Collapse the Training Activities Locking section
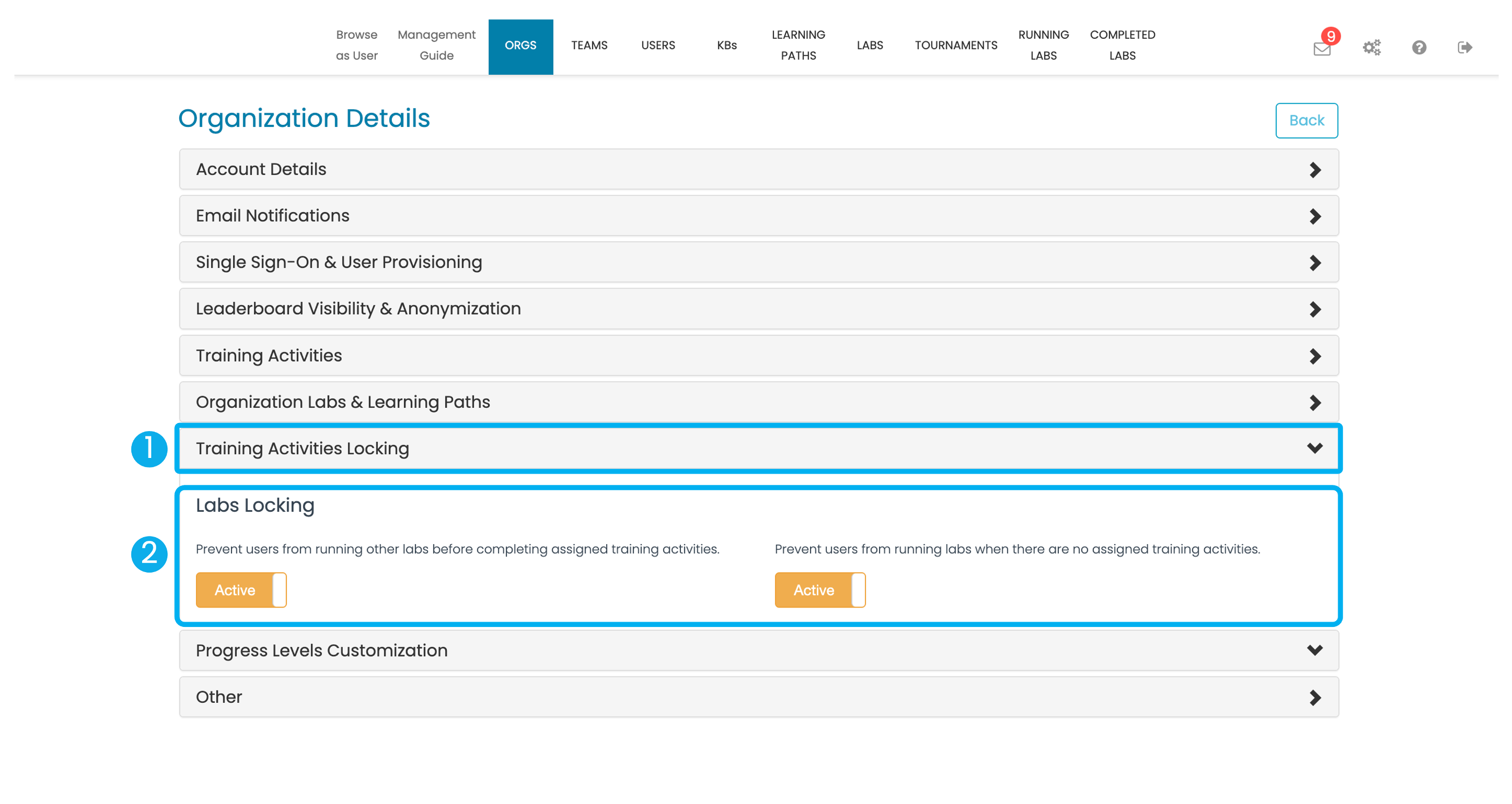The height and width of the screenshot is (804, 1512). click(758, 448)
